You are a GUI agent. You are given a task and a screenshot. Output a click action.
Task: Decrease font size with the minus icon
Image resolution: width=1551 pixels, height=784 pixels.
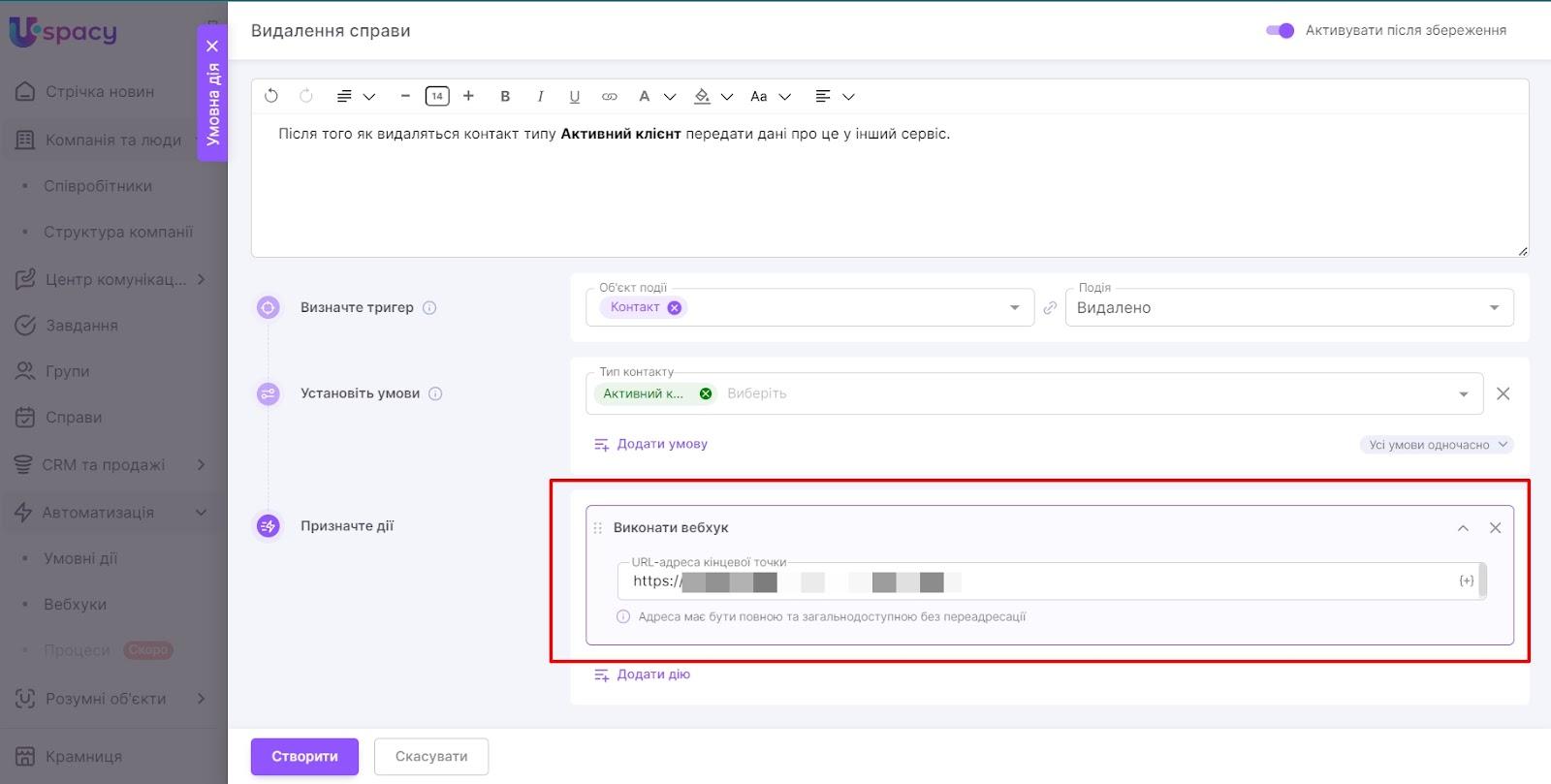click(405, 96)
